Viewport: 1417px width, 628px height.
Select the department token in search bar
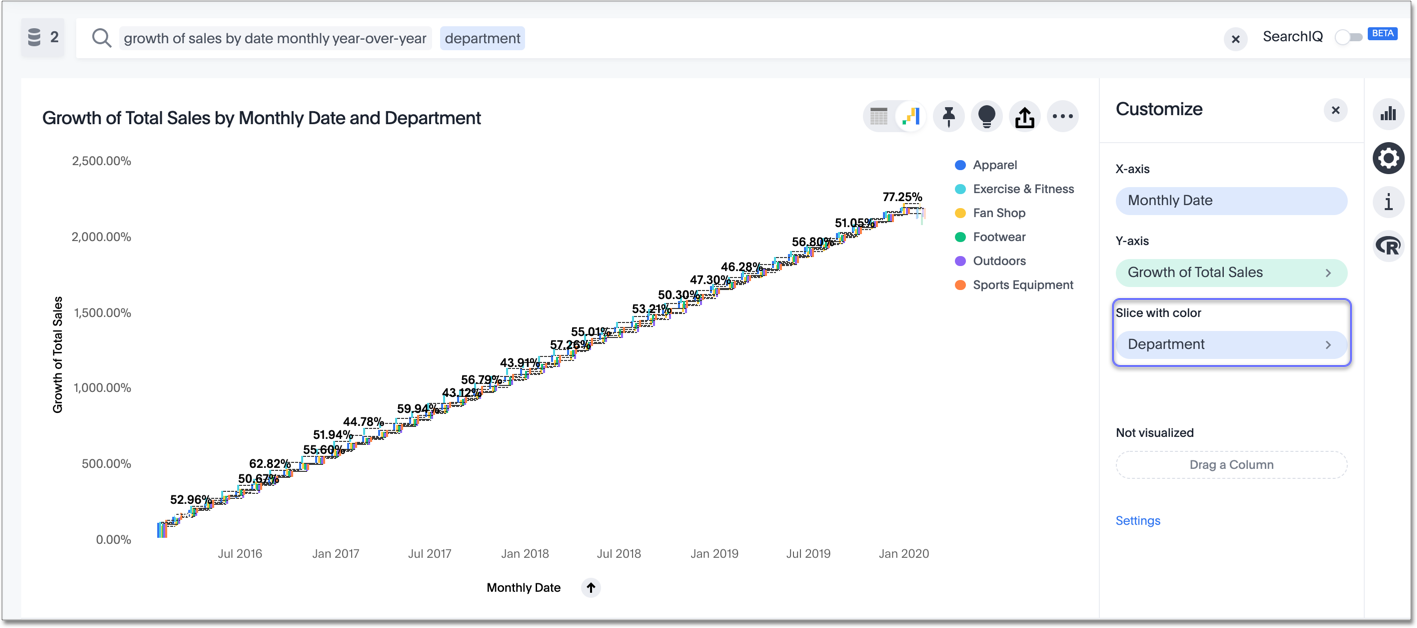point(482,38)
